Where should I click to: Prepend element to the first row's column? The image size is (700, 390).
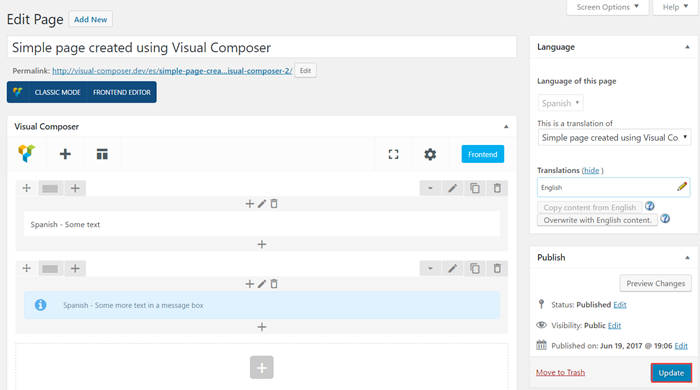250,203
